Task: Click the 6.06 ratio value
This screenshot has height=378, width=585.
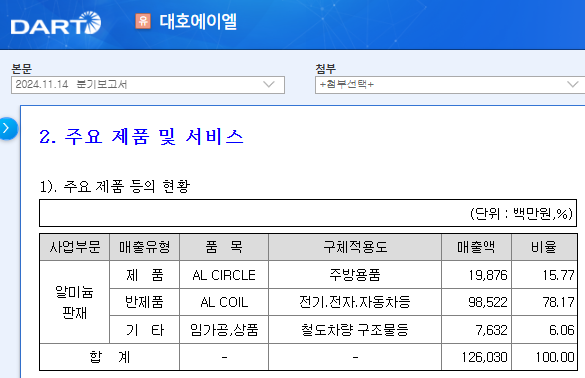Action: click(x=561, y=330)
